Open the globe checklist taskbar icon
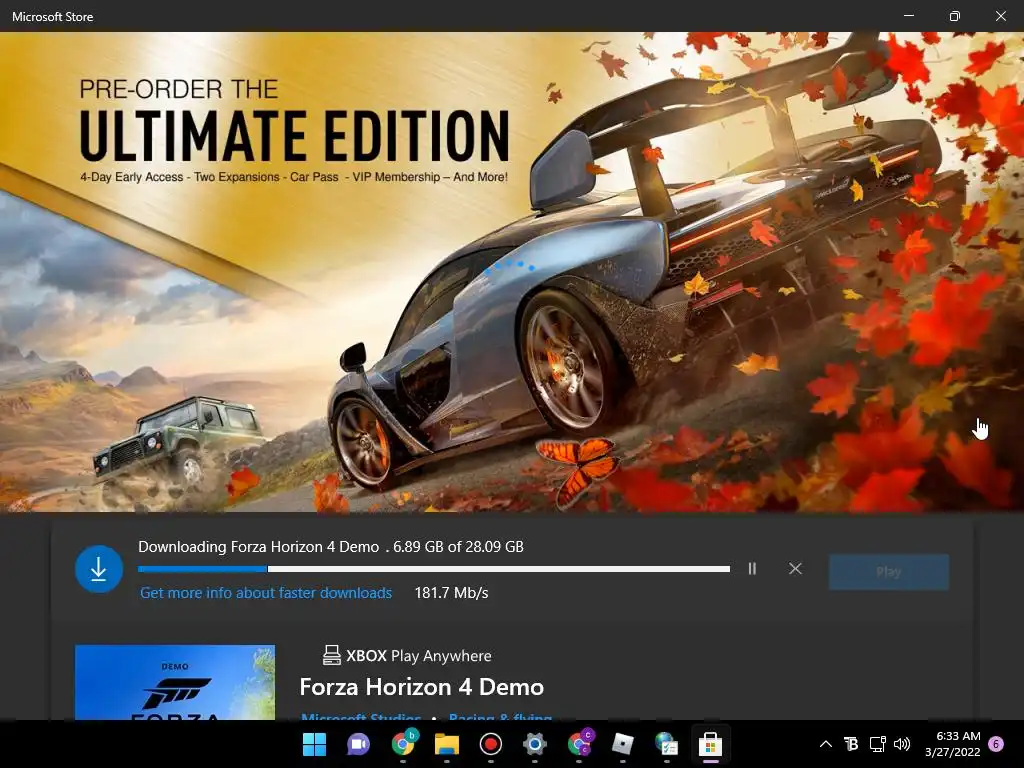The image size is (1024, 768). coord(666,744)
